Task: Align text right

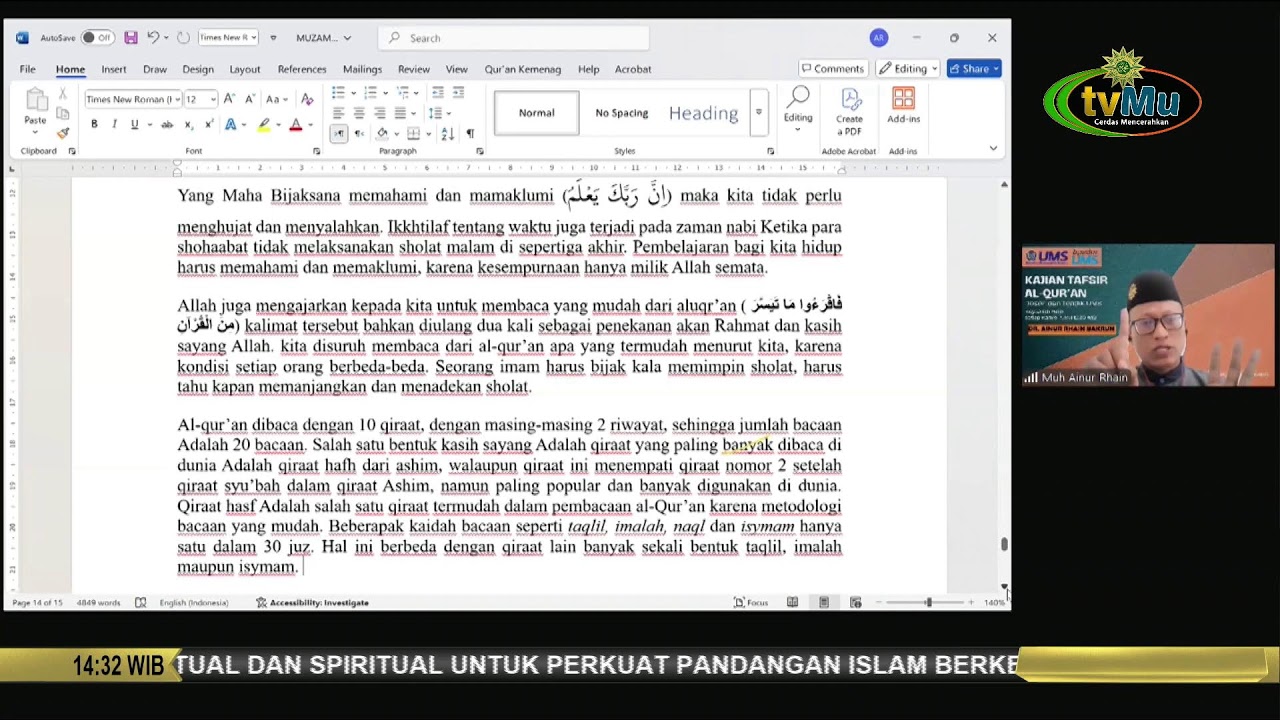Action: point(379,113)
